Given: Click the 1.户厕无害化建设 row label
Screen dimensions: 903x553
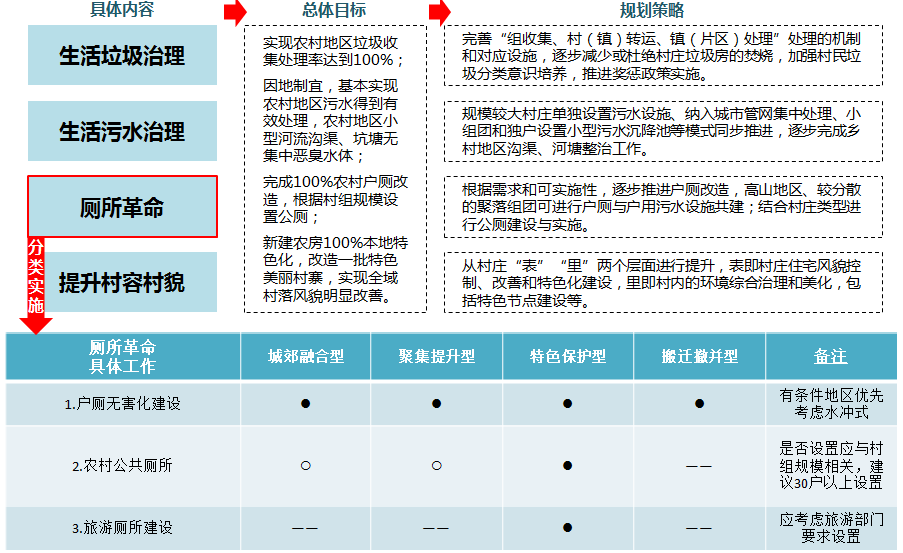Looking at the screenshot, I should point(122,403).
